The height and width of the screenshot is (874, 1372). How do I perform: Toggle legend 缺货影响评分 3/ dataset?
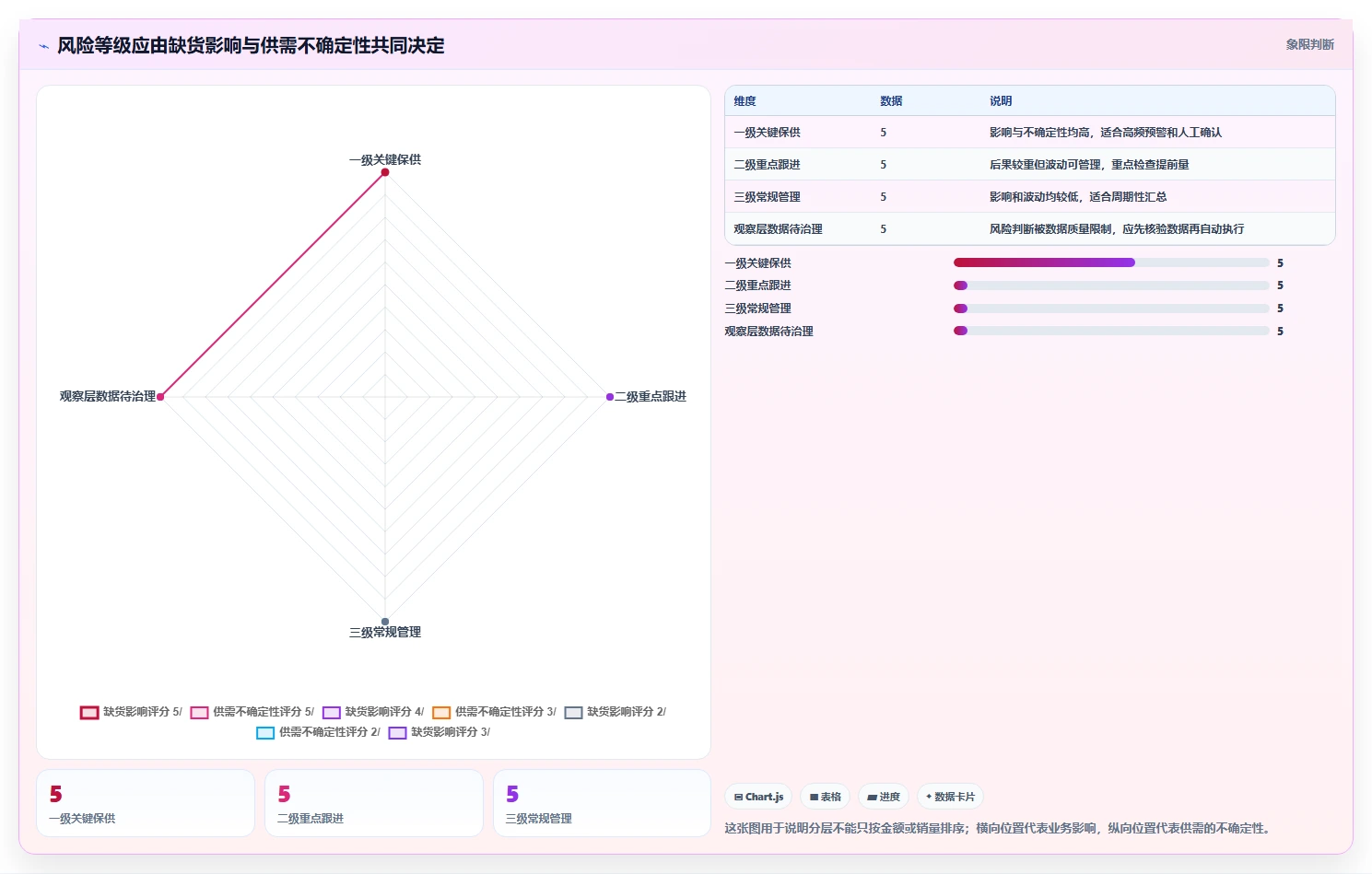click(439, 732)
